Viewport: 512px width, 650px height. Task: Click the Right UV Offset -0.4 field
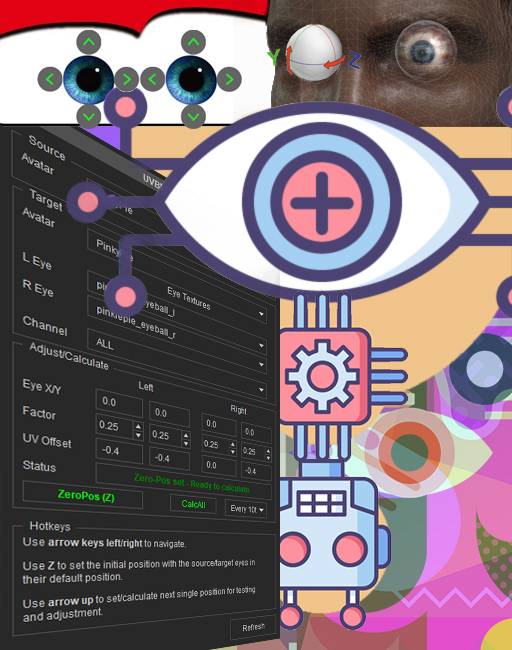click(x=256, y=471)
